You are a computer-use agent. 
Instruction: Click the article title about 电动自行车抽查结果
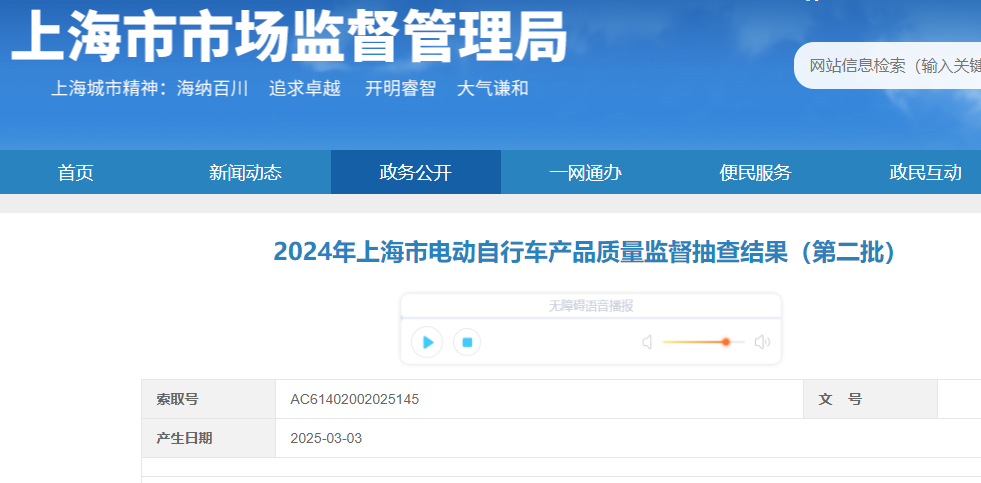[x=585, y=253]
